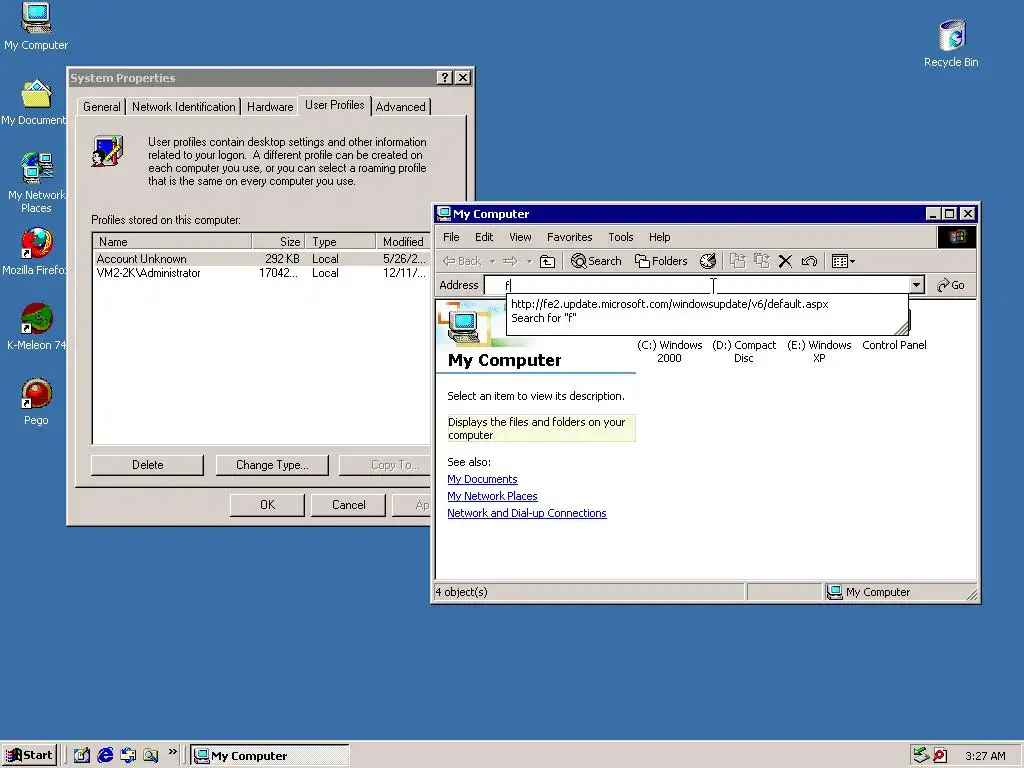Select the (E:) Windows XP drive
Viewport: 1024px width, 768px height.
819,351
